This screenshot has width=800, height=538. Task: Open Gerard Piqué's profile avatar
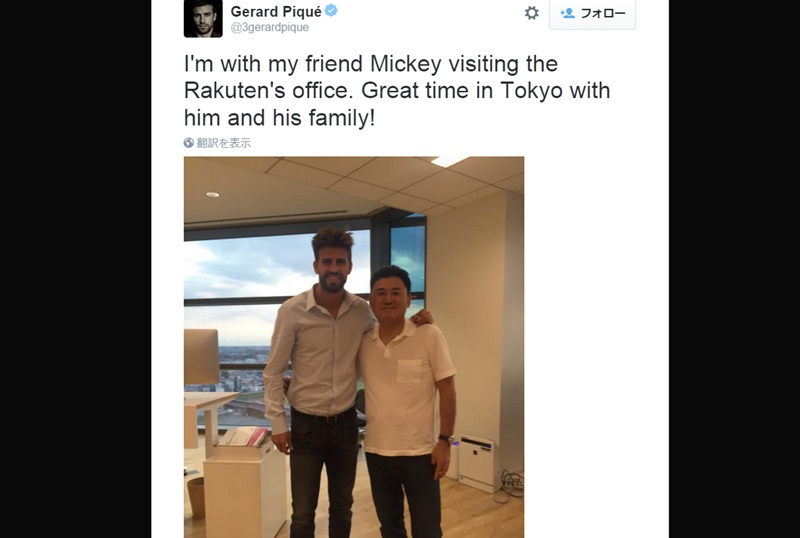[203, 18]
